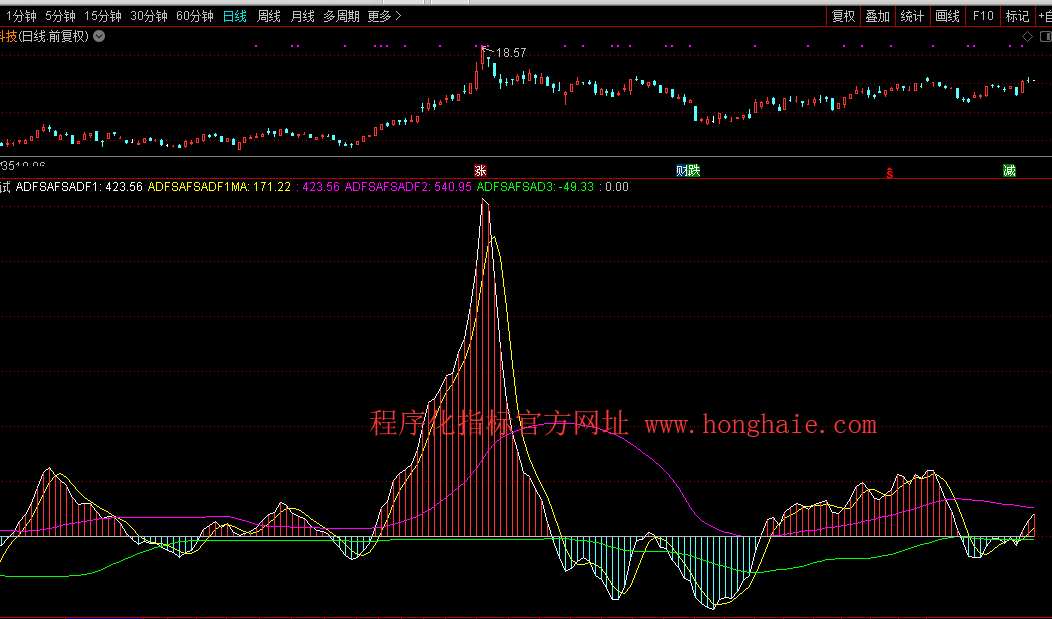Select the 60分钟 period tab
This screenshot has width=1052, height=619.
[195, 16]
